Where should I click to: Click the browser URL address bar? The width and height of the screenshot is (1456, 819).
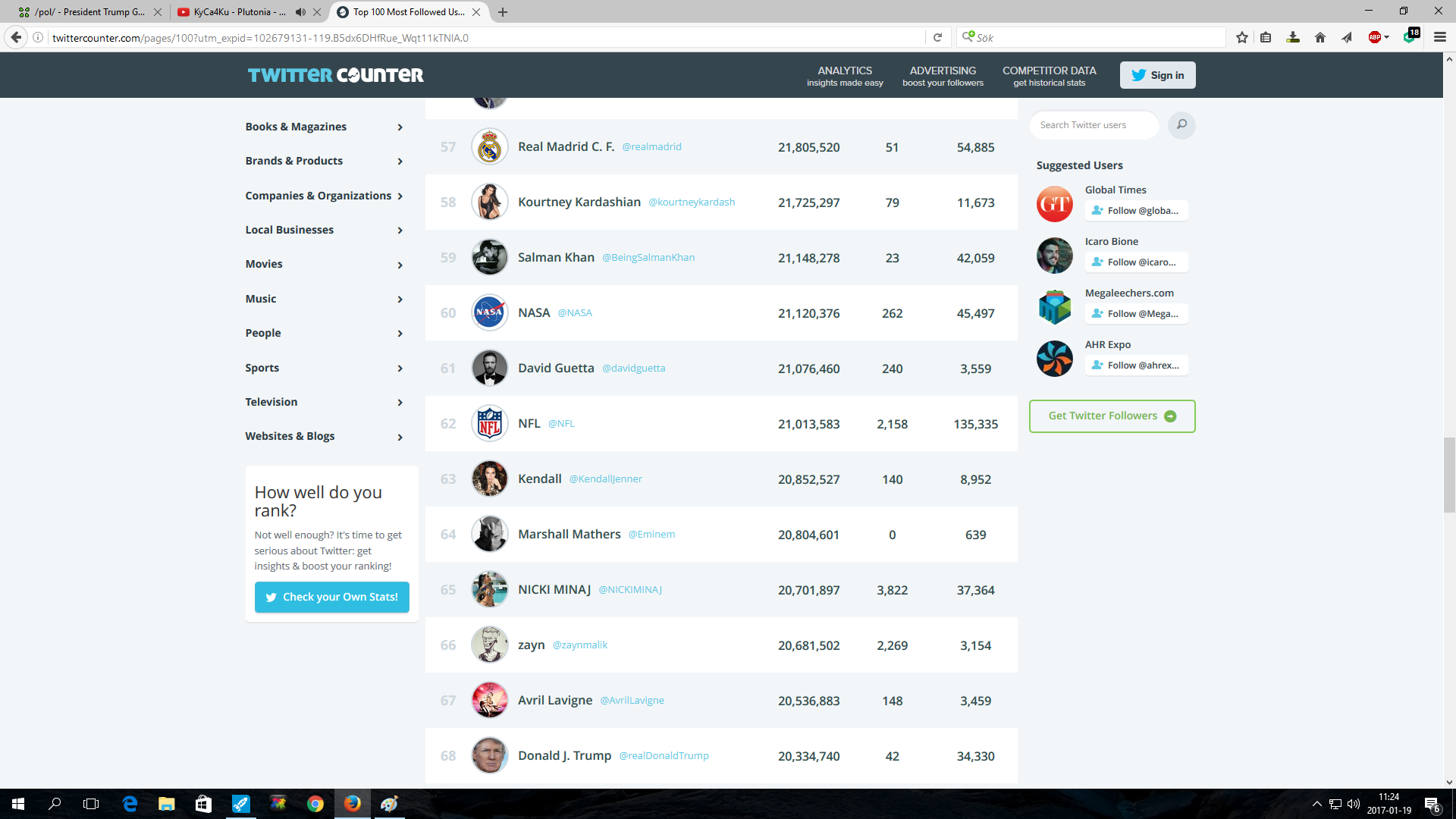coord(485,37)
